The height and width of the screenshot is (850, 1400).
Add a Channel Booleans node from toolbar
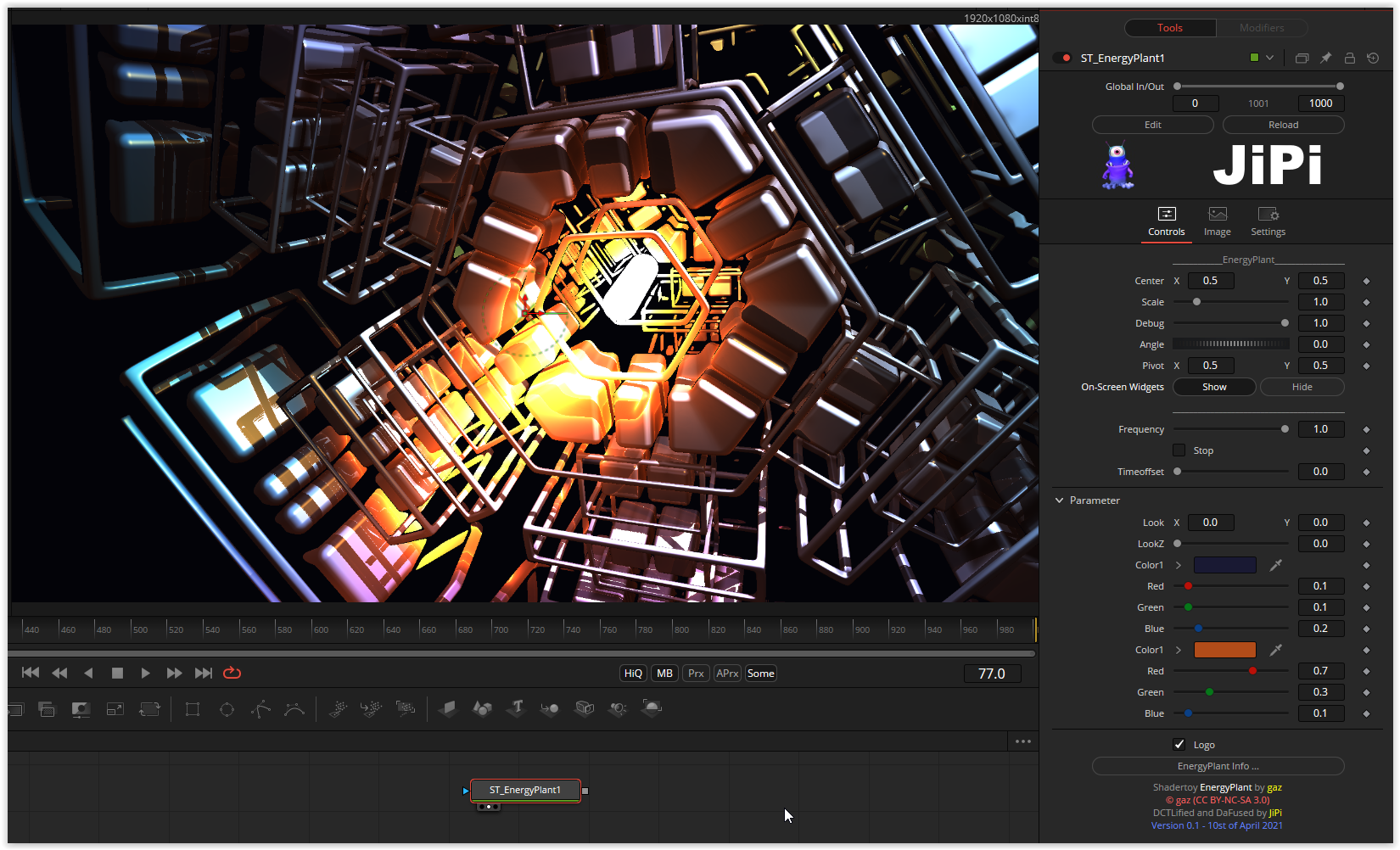tap(47, 709)
